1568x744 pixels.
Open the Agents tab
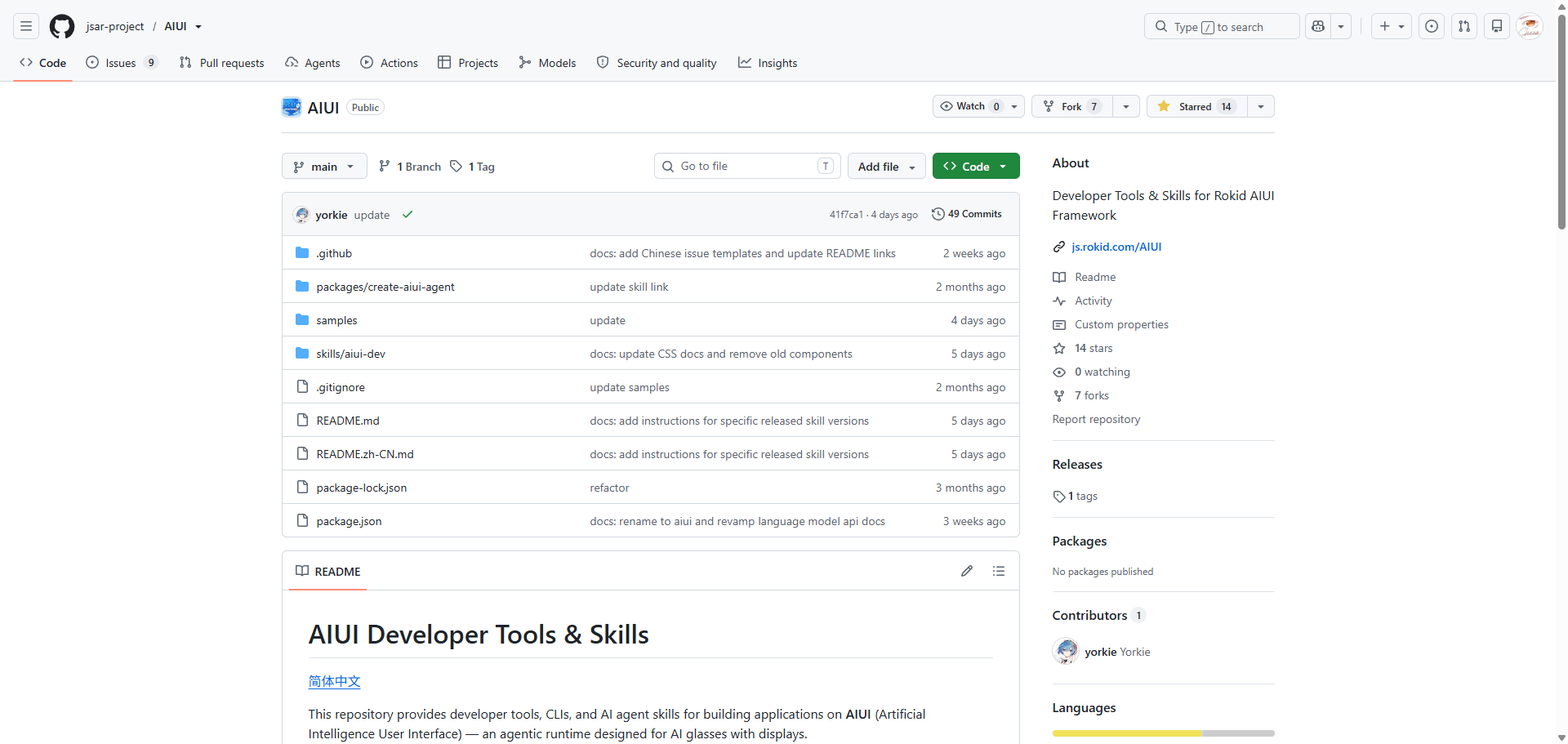(x=313, y=63)
